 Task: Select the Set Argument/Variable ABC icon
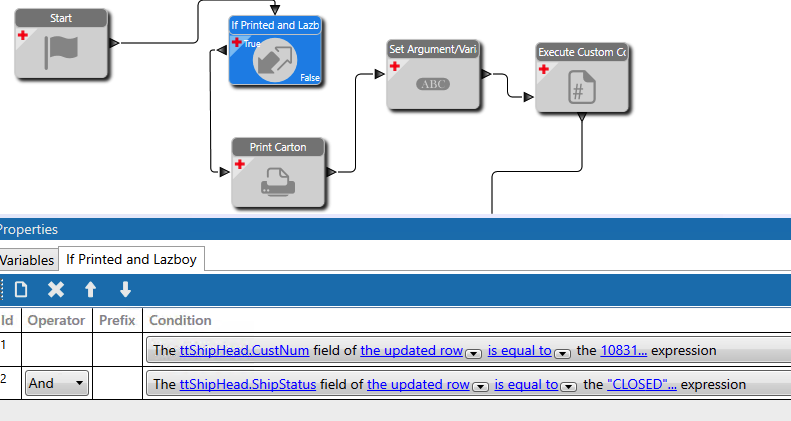[433, 84]
